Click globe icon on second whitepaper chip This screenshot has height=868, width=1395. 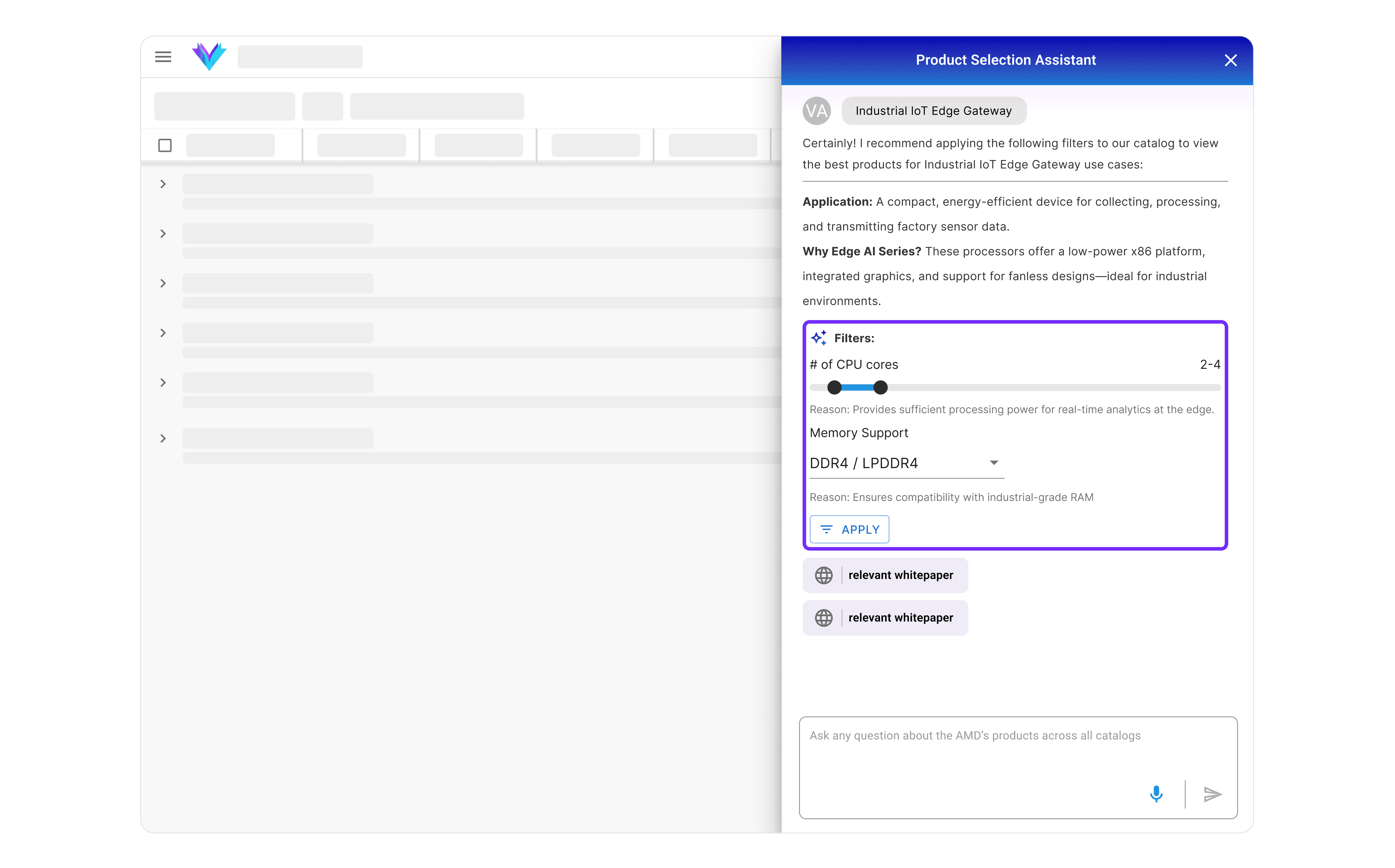click(824, 618)
